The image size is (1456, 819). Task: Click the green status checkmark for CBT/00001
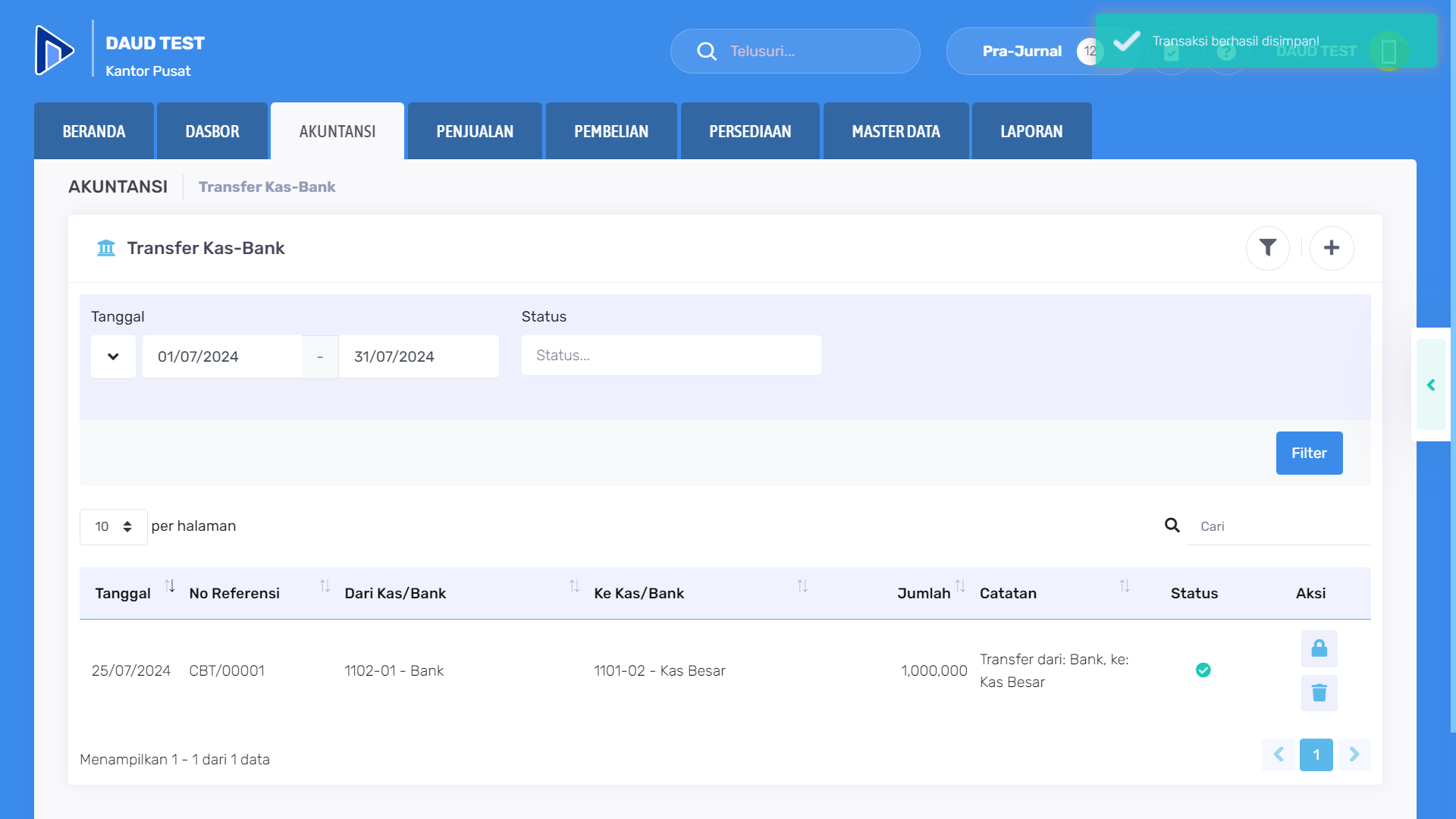(x=1203, y=670)
